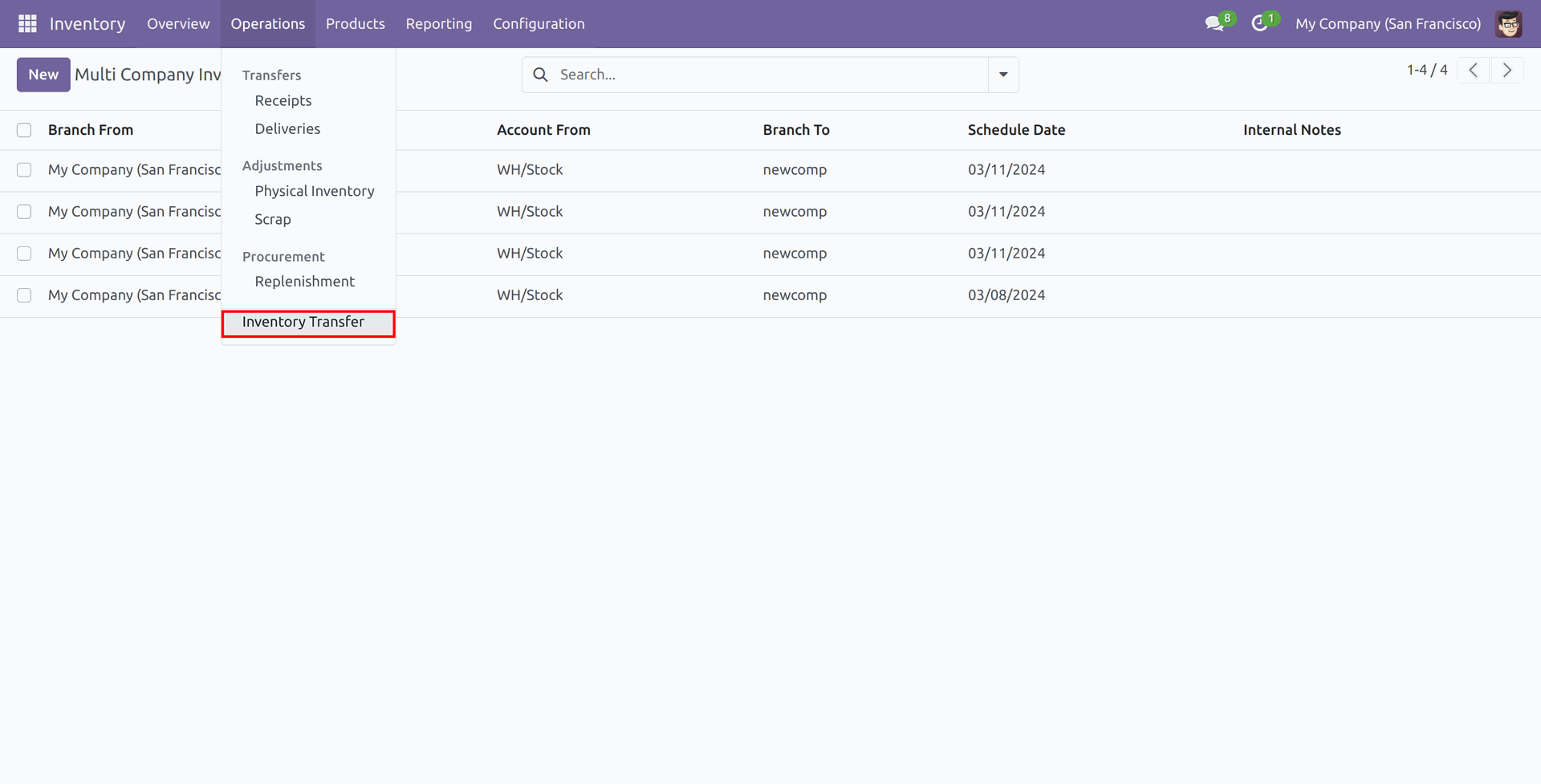Image resolution: width=1541 pixels, height=784 pixels.
Task: Open the apps grid home menu
Action: (27, 24)
